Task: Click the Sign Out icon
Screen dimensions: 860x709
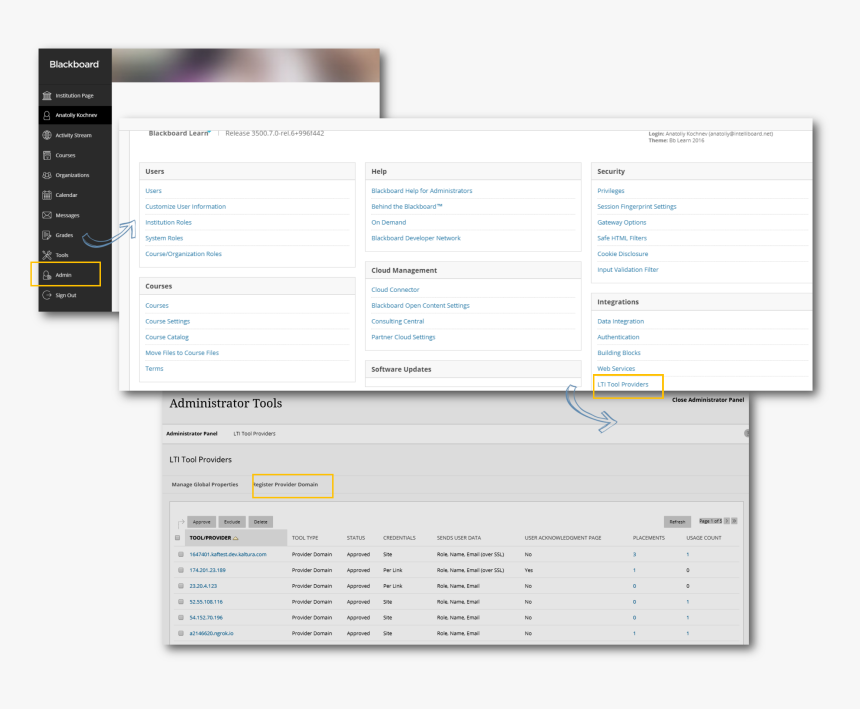Action: click(x=47, y=295)
